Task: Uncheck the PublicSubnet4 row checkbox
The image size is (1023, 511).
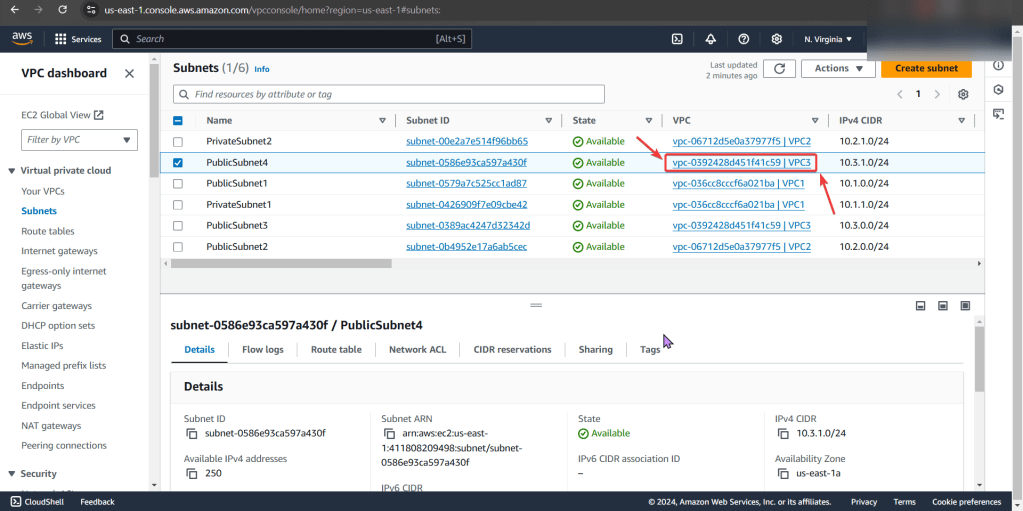Action: coord(178,162)
